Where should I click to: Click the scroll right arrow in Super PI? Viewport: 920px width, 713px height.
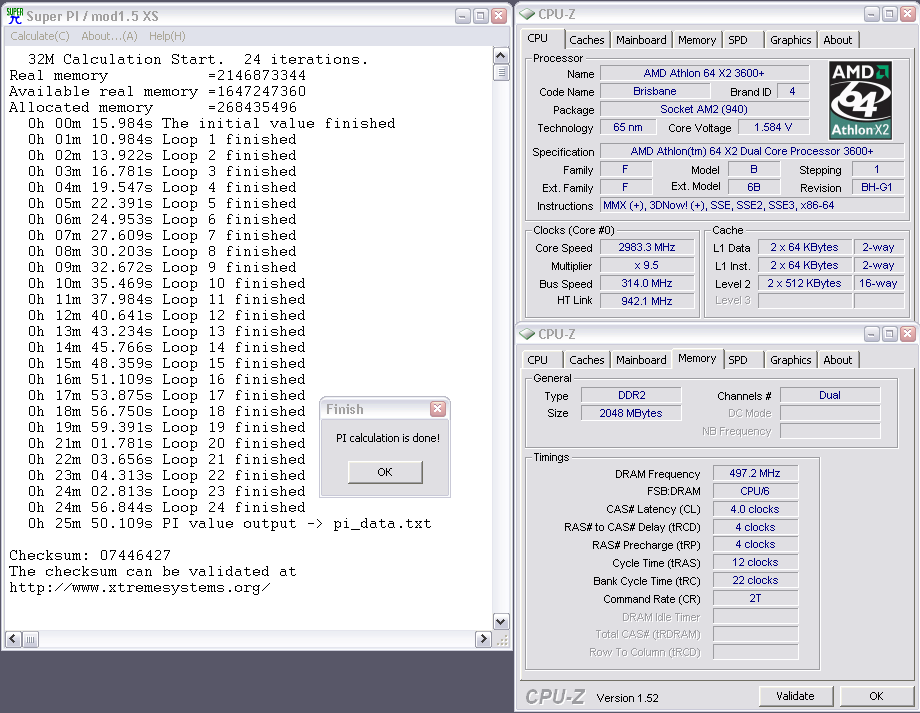pyautogui.click(x=483, y=639)
